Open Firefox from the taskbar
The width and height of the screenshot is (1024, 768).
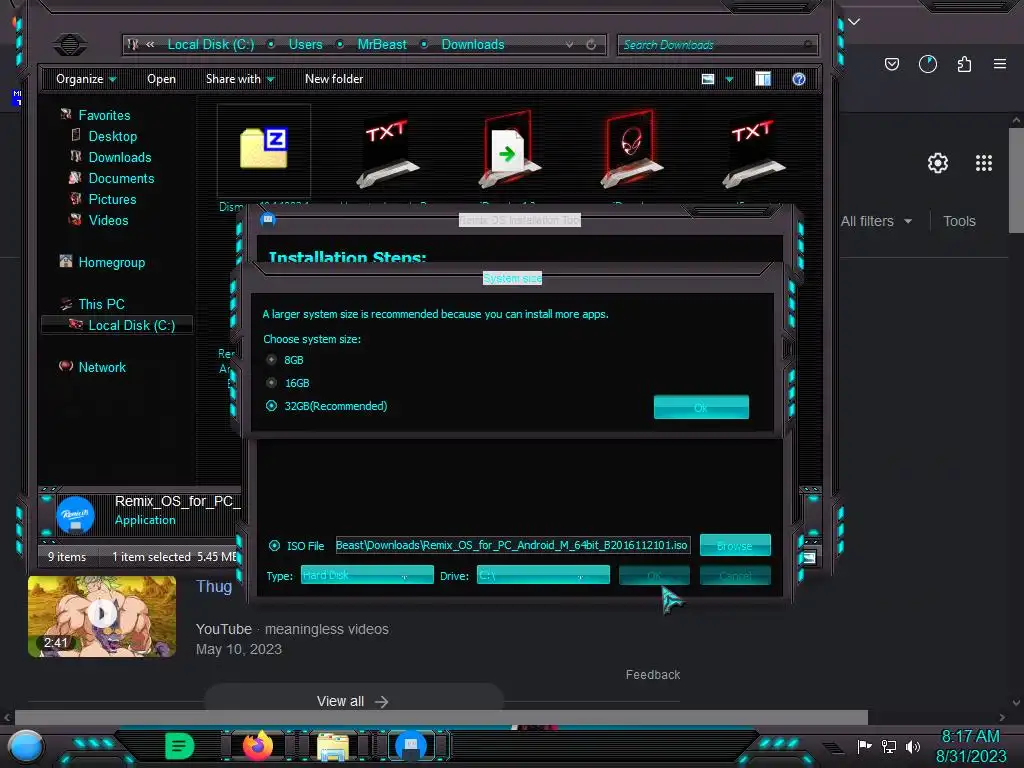[257, 745]
